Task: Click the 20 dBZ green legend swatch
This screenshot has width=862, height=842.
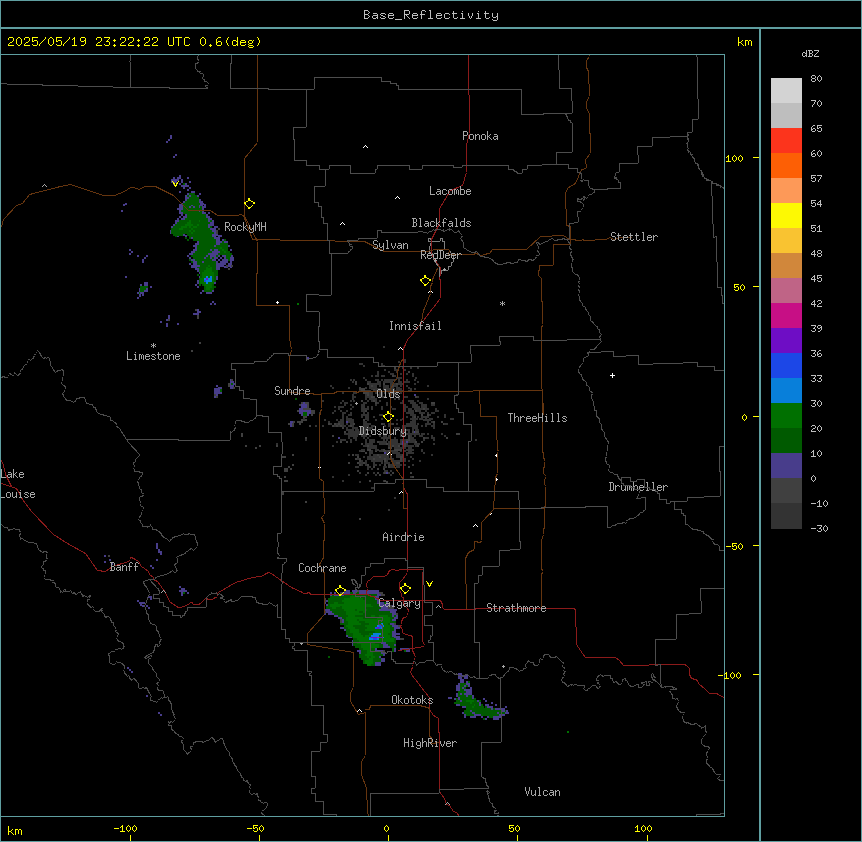Action: pos(786,416)
